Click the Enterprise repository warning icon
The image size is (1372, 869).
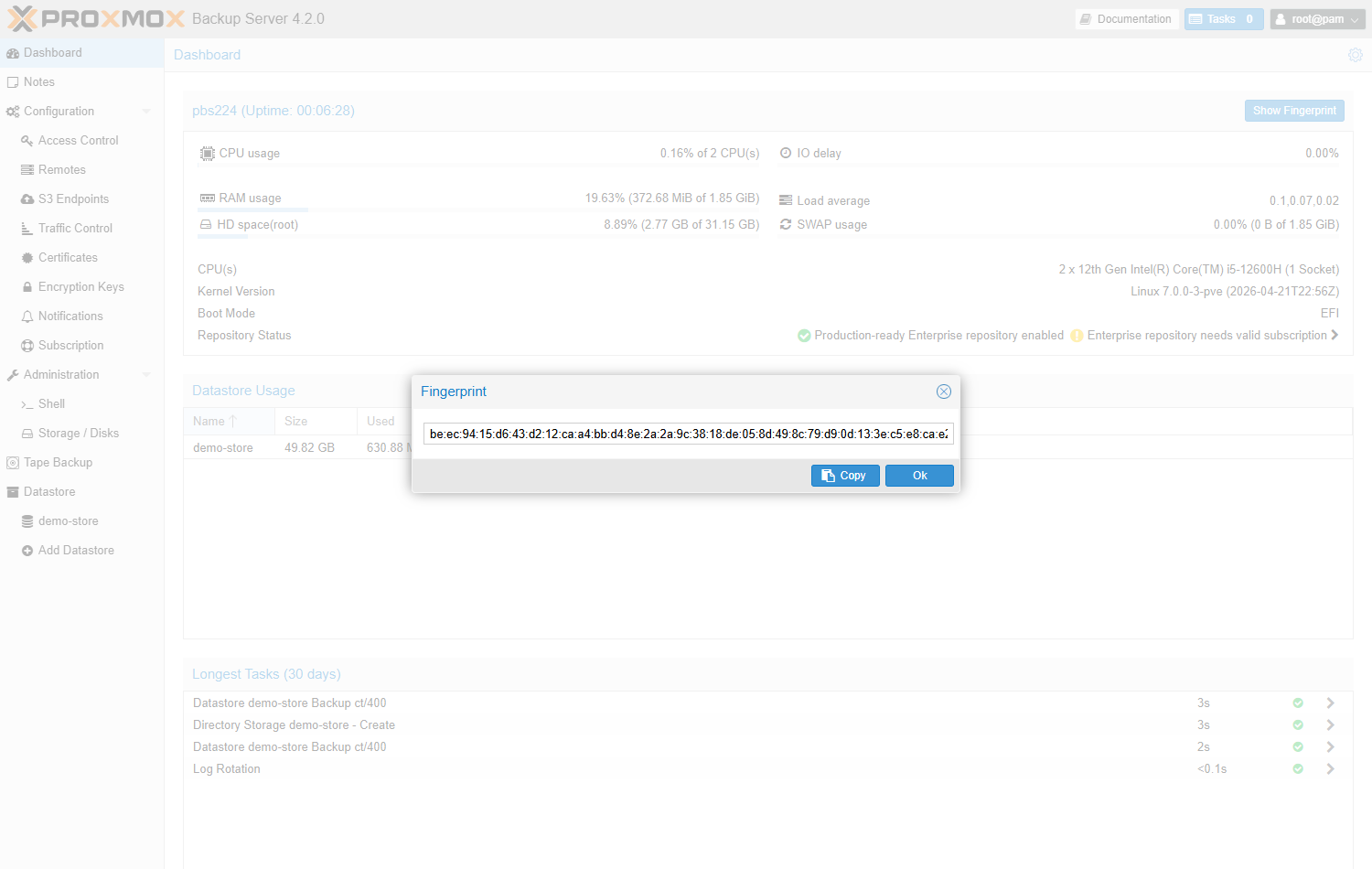tap(1077, 336)
